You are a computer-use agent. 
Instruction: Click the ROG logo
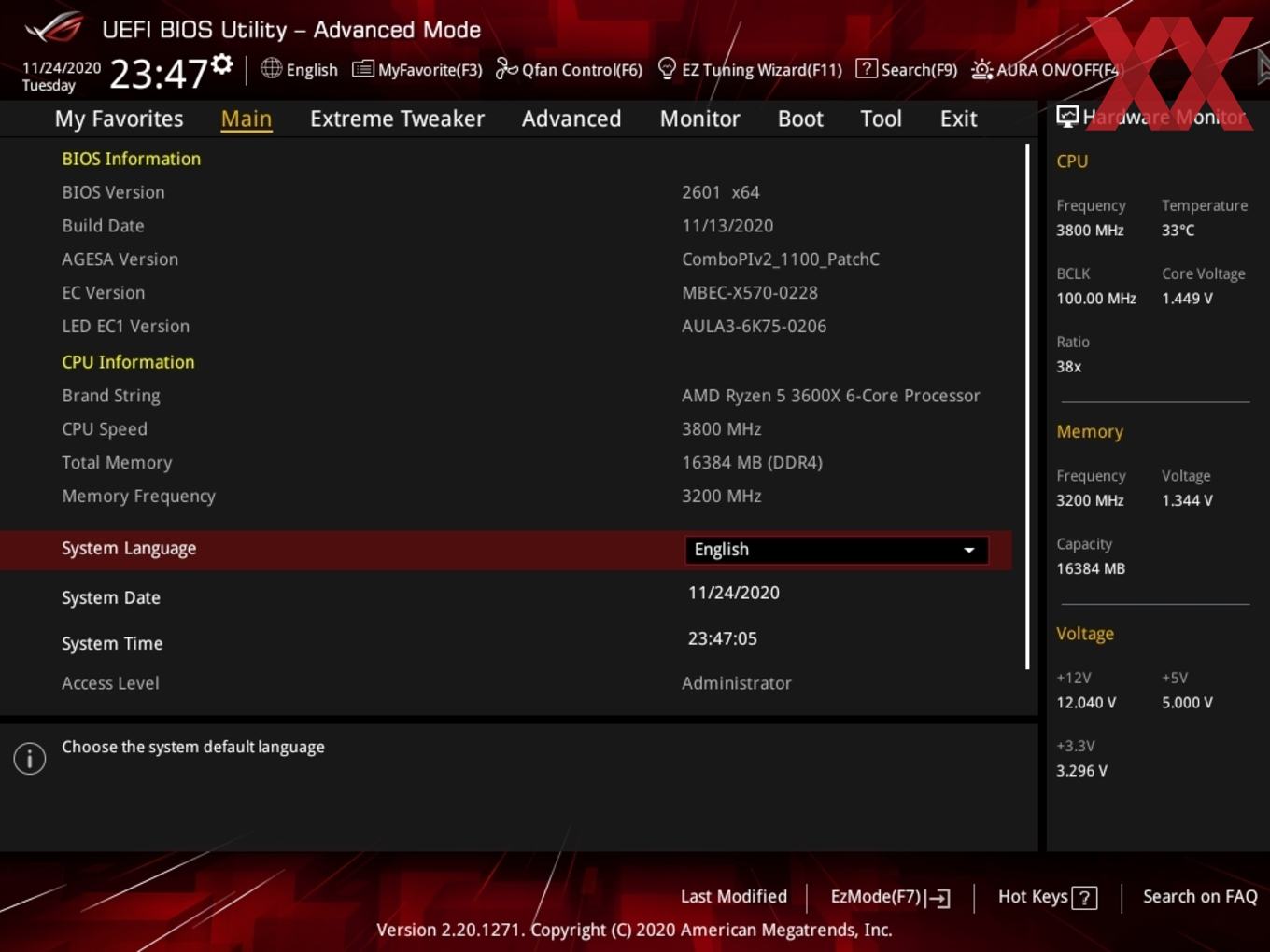pyautogui.click(x=53, y=28)
